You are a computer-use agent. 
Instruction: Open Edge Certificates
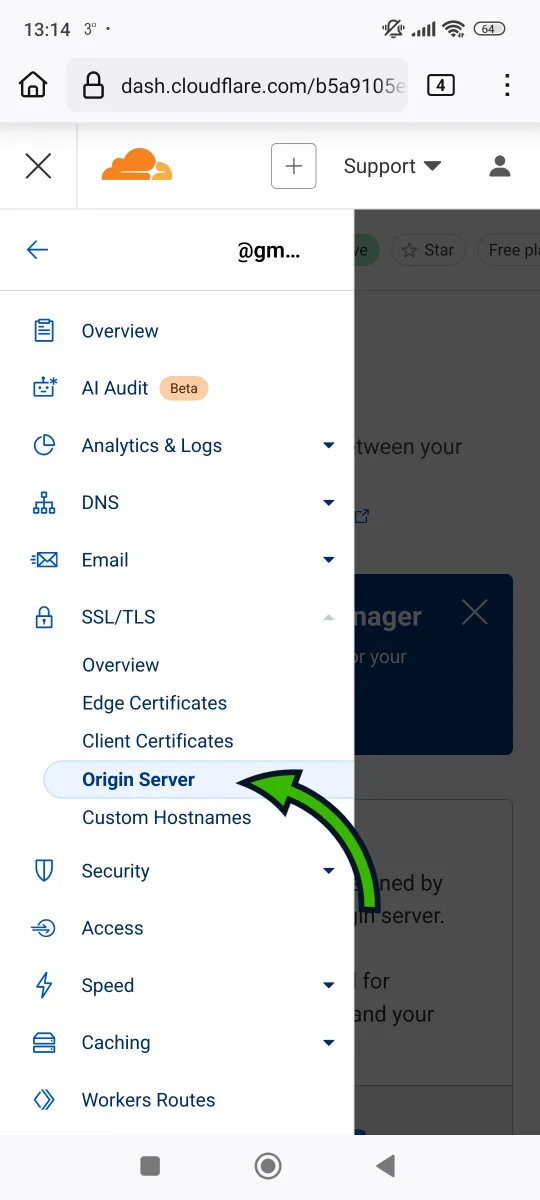(155, 703)
